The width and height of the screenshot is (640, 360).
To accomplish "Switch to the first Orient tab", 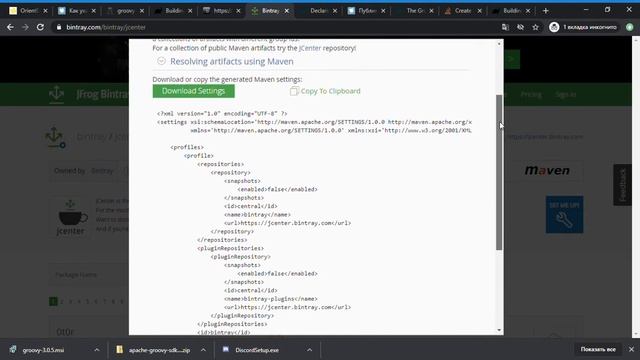I will 28,11.
